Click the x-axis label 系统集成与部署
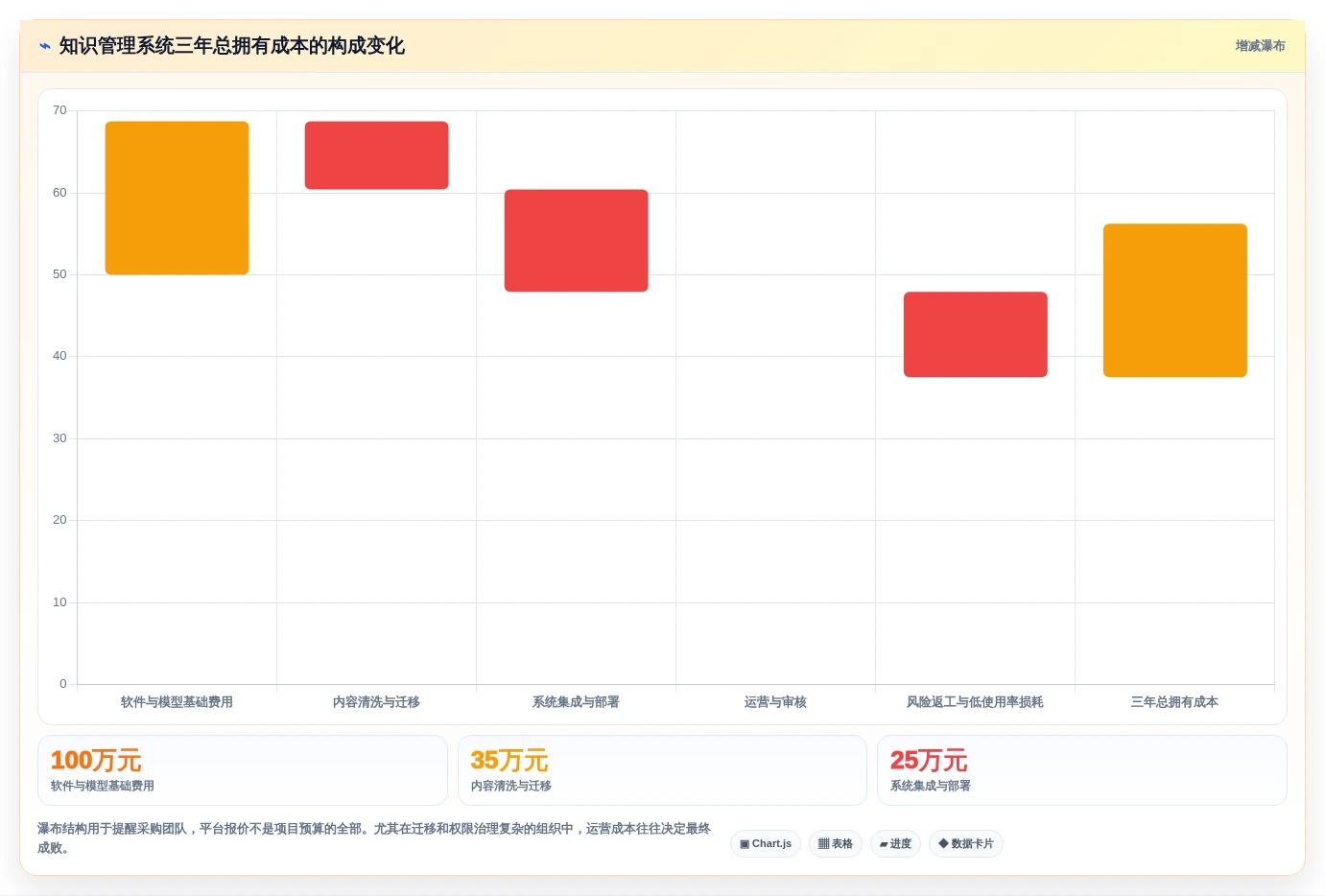The width and height of the screenshot is (1325, 896). 577,702
